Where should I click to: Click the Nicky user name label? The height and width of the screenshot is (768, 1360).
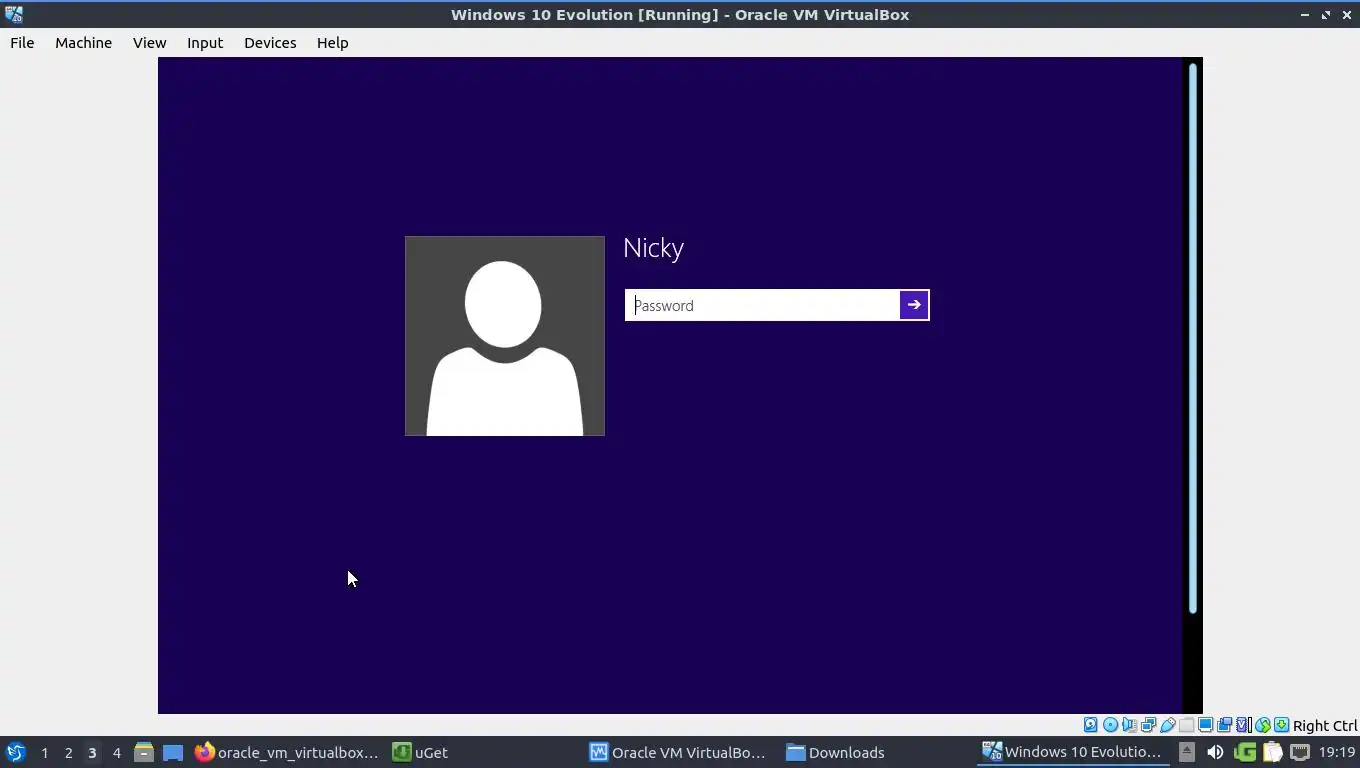(653, 248)
